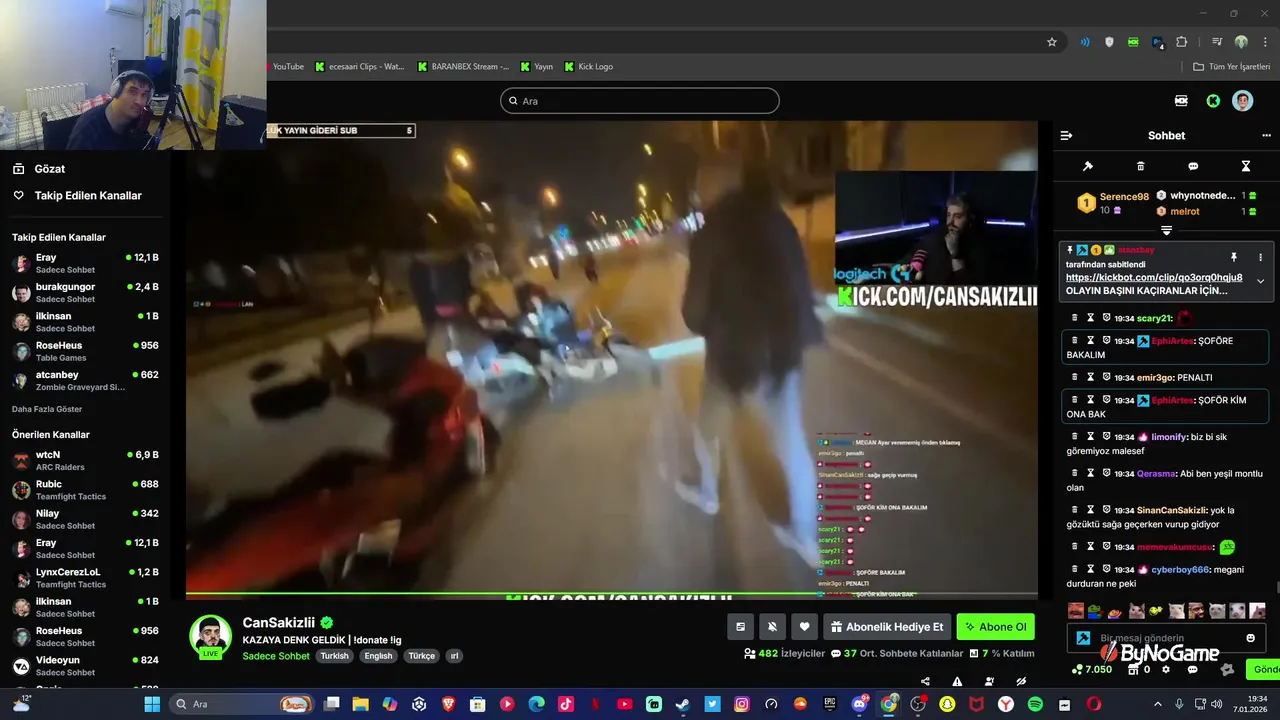
Task: Open Videoyun recommended channel
Action: (85, 665)
